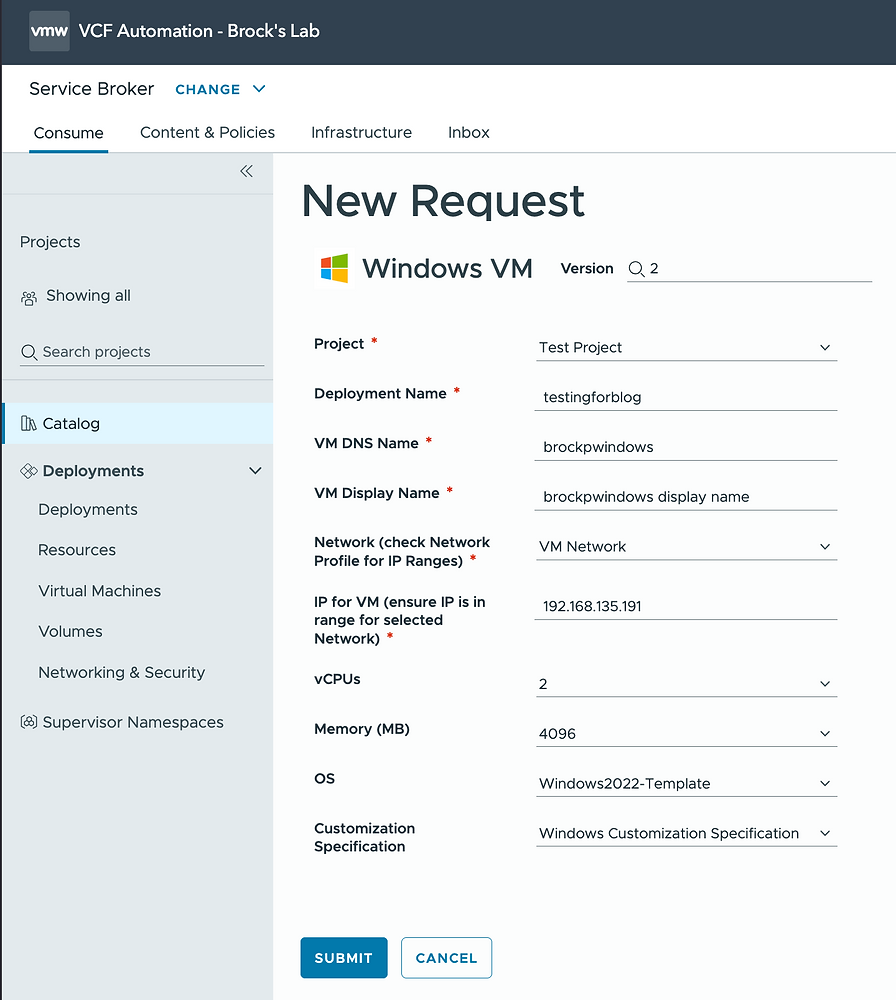
Task: Click the IP for VM field
Action: pos(686,606)
